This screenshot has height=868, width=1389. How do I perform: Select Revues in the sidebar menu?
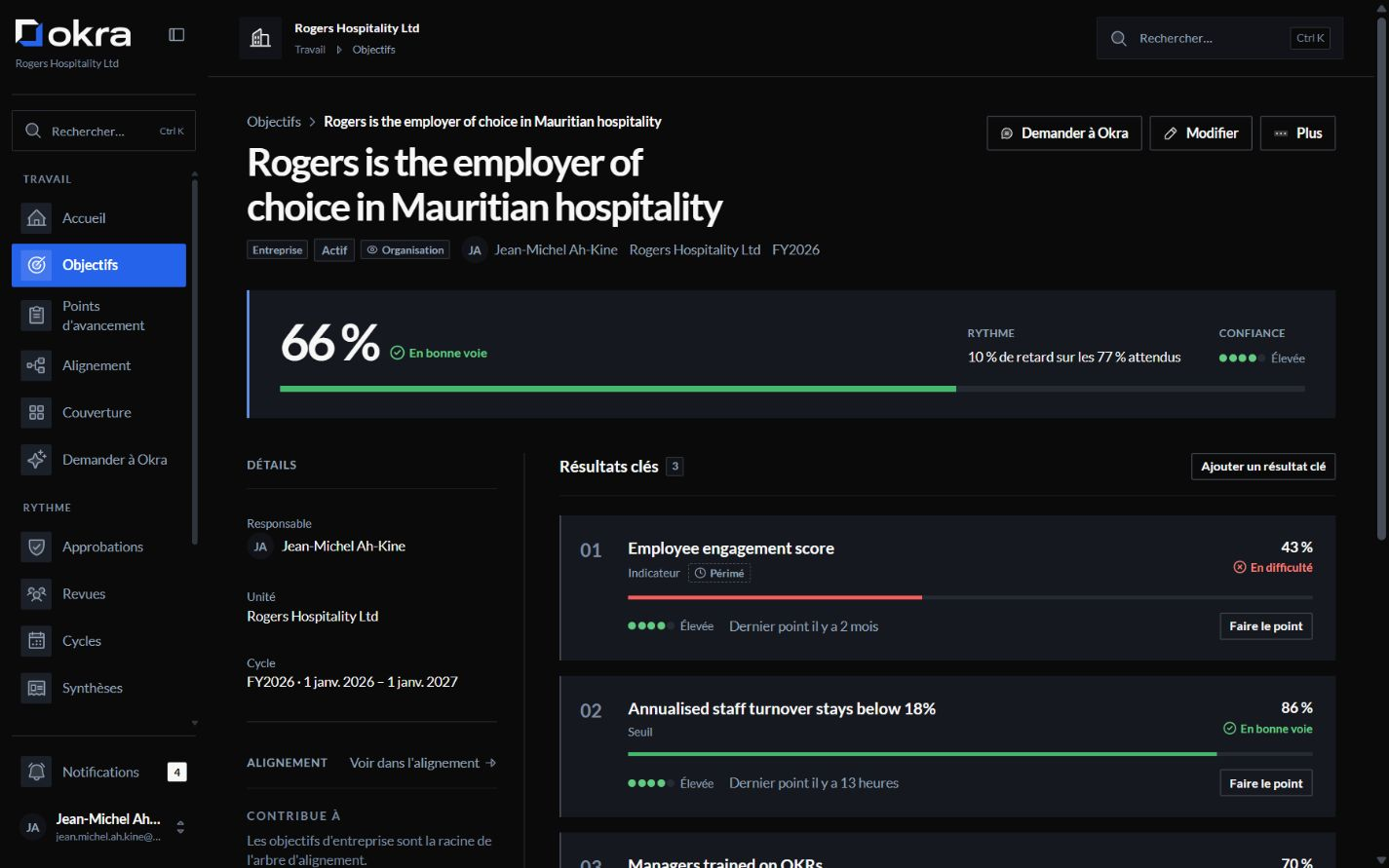pos(98,594)
